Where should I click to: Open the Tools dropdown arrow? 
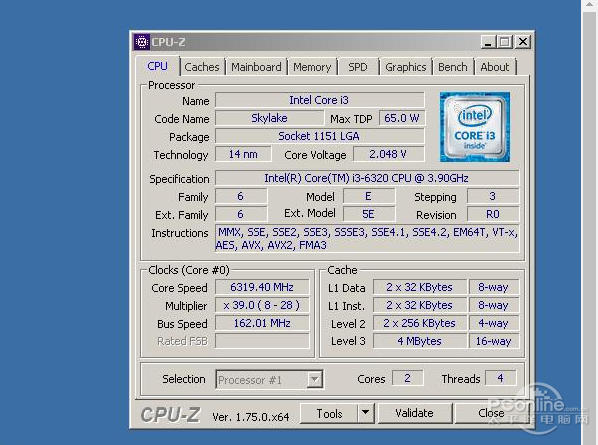tap(365, 413)
